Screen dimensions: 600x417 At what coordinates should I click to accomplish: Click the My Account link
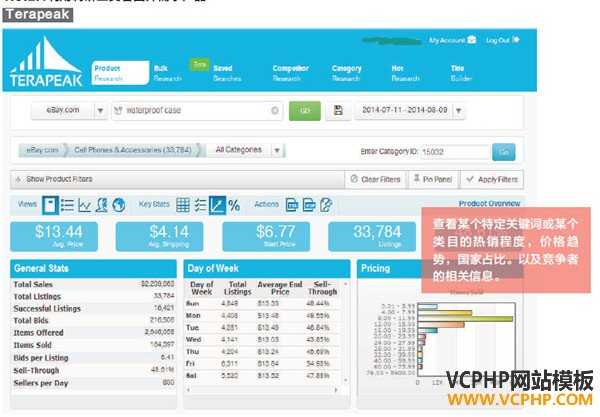[x=447, y=40]
